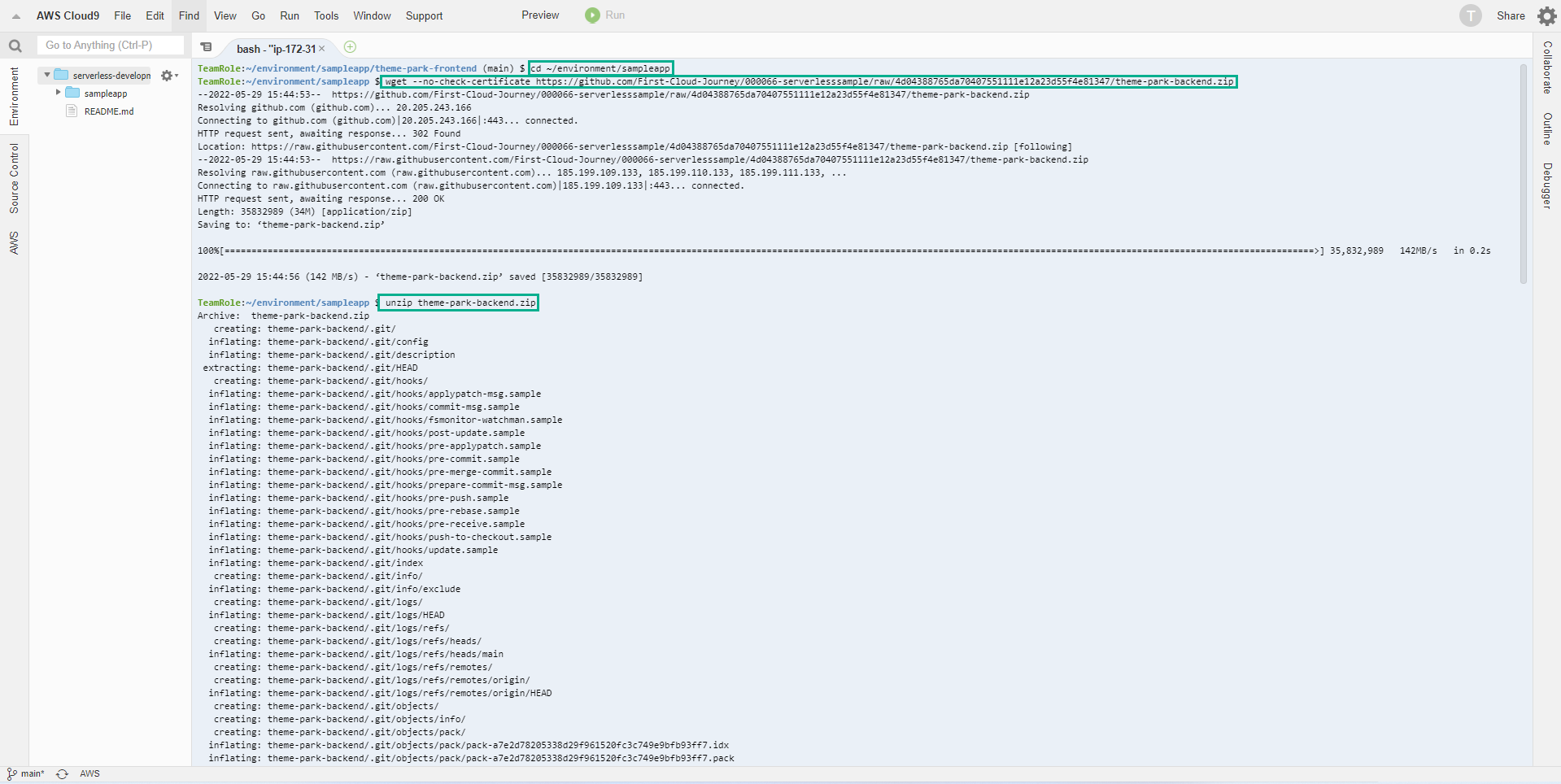Select the serverless-develop root folder
The height and width of the screenshot is (784, 1561).
click(111, 76)
